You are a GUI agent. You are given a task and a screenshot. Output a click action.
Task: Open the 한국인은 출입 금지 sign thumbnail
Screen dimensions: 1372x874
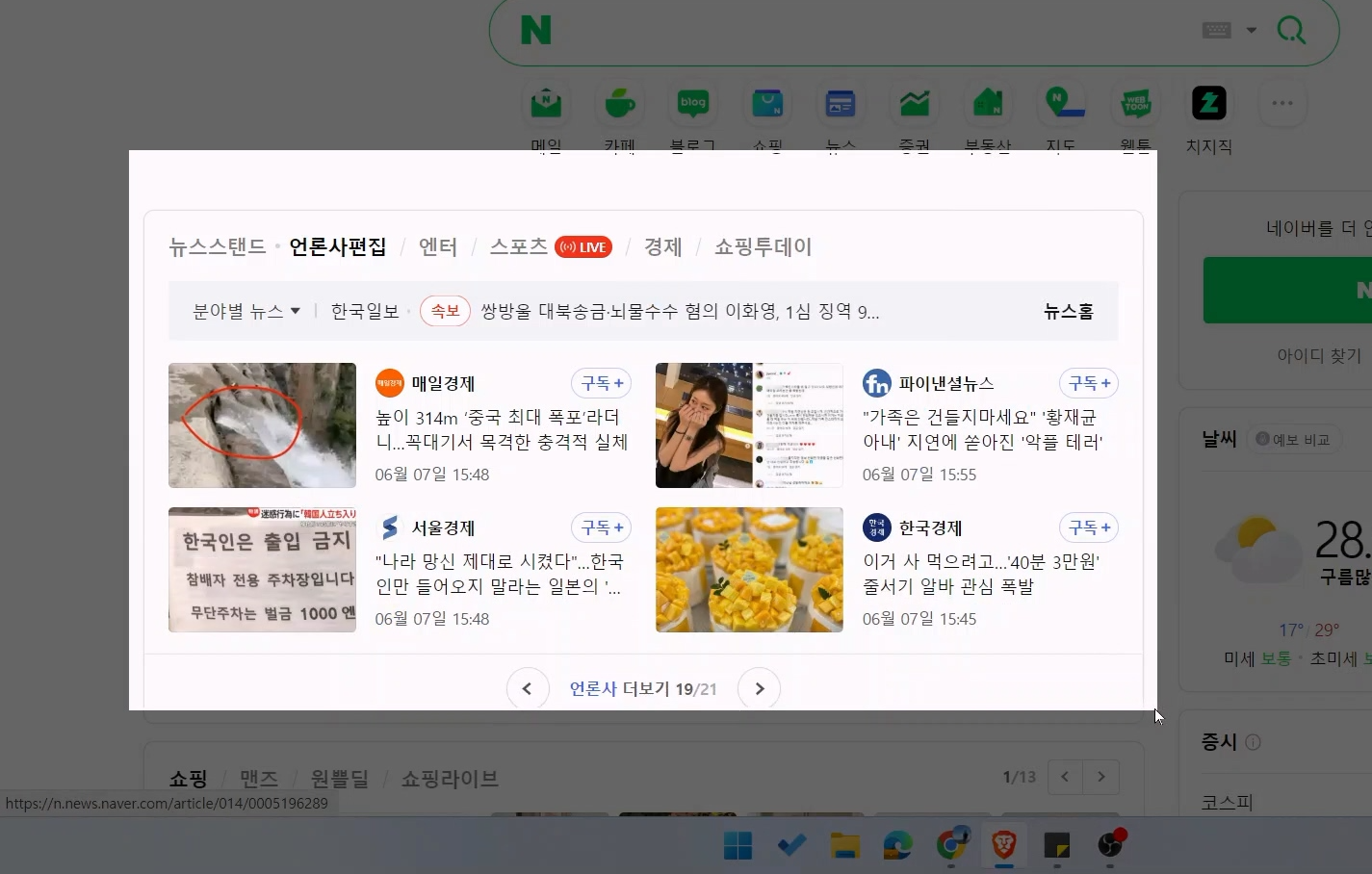pyautogui.click(x=262, y=570)
